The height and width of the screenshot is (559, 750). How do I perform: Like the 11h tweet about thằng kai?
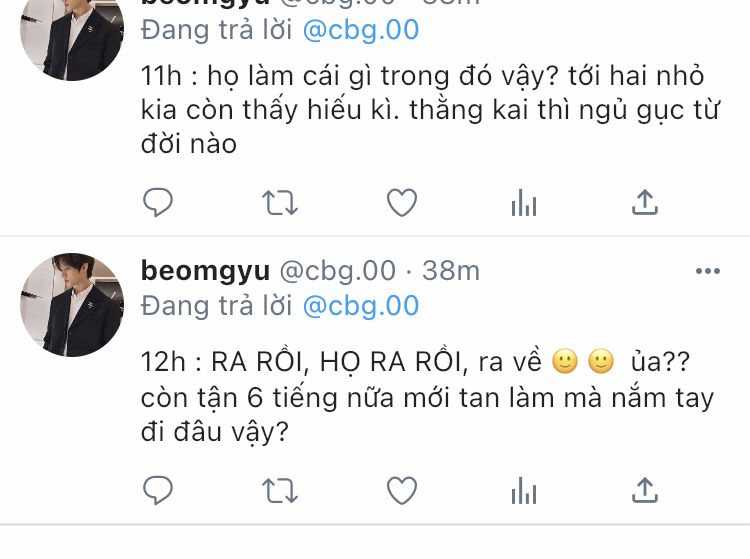pos(402,203)
